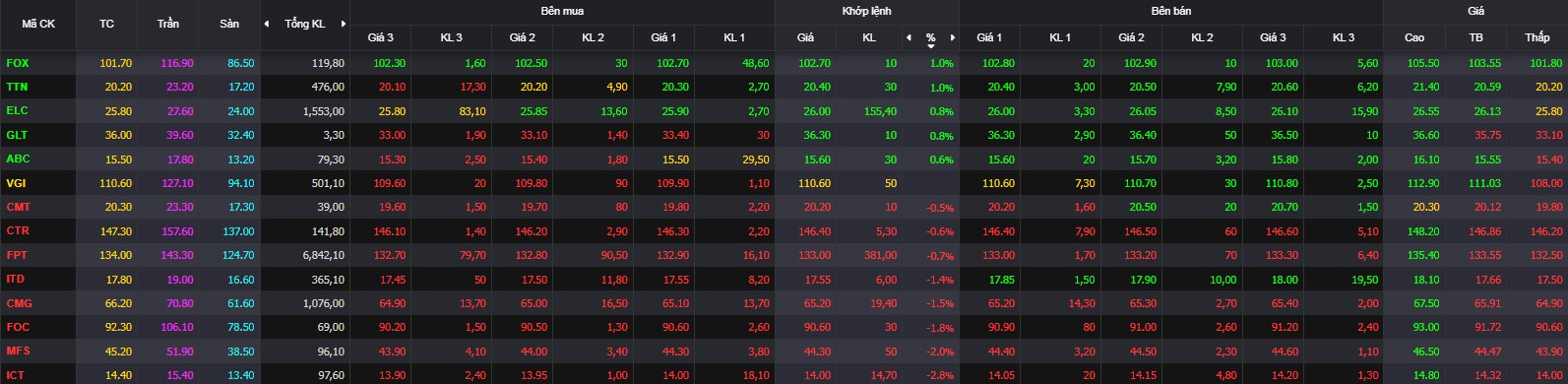Click the Trần ceiling price column header

[x=167, y=24]
